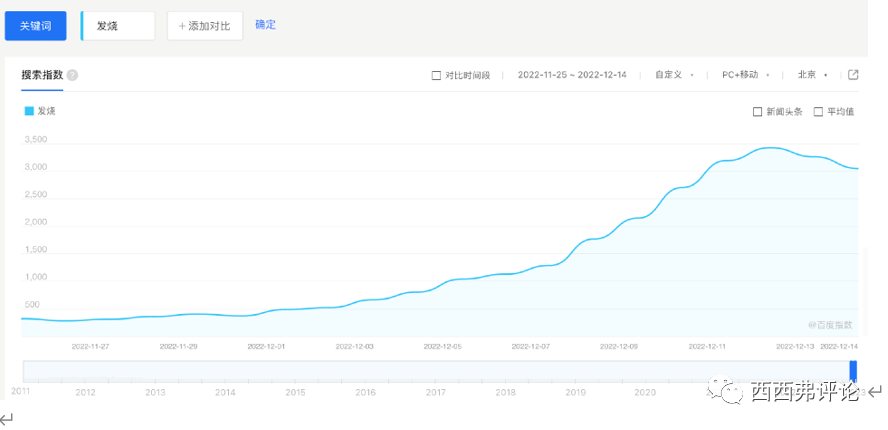Enable the 对比时间段 checkbox

(436, 75)
